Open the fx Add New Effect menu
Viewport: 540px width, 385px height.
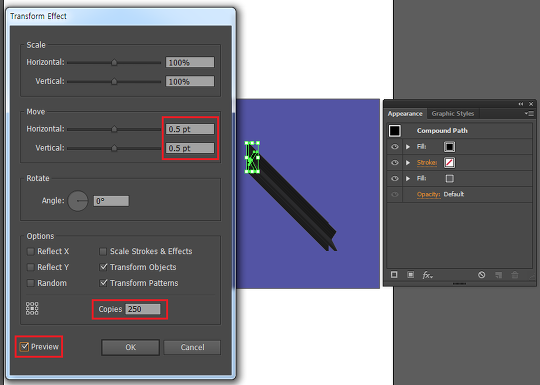coord(427,275)
